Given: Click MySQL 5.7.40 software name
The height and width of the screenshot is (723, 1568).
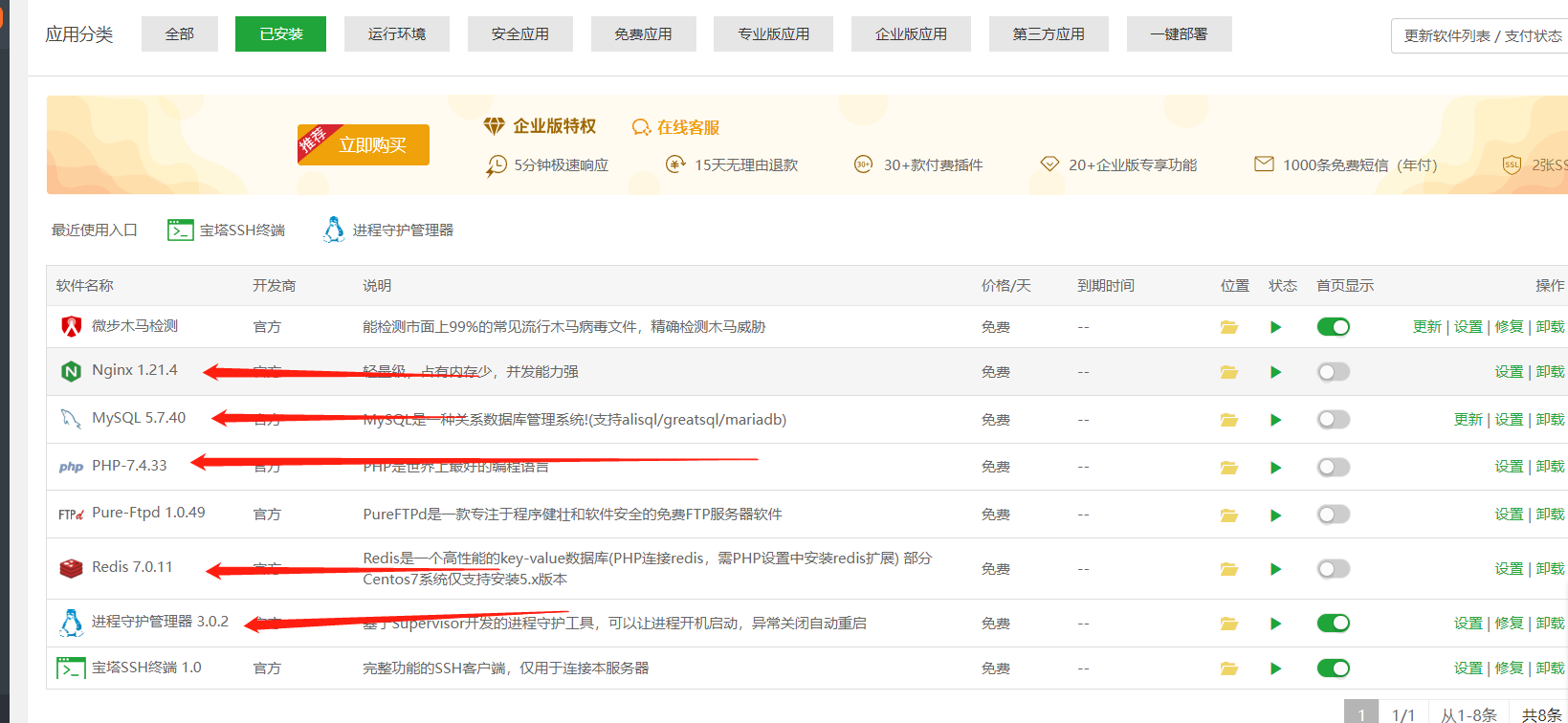Looking at the screenshot, I should (139, 418).
